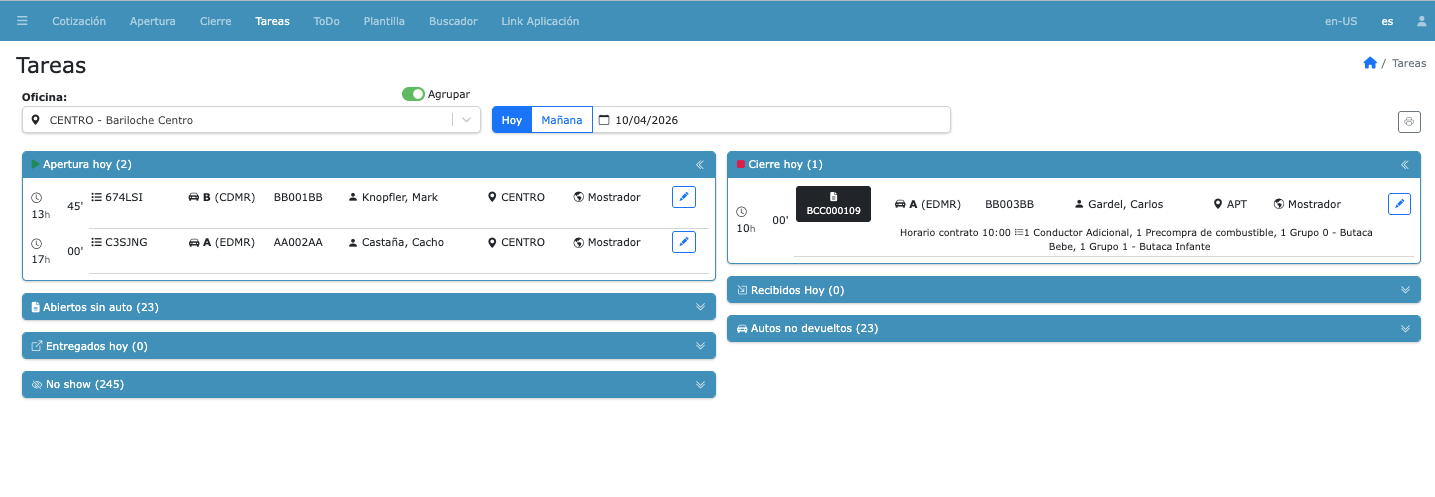Collapse the Cierre hoy panel
This screenshot has height=497, width=1435.
[1405, 164]
